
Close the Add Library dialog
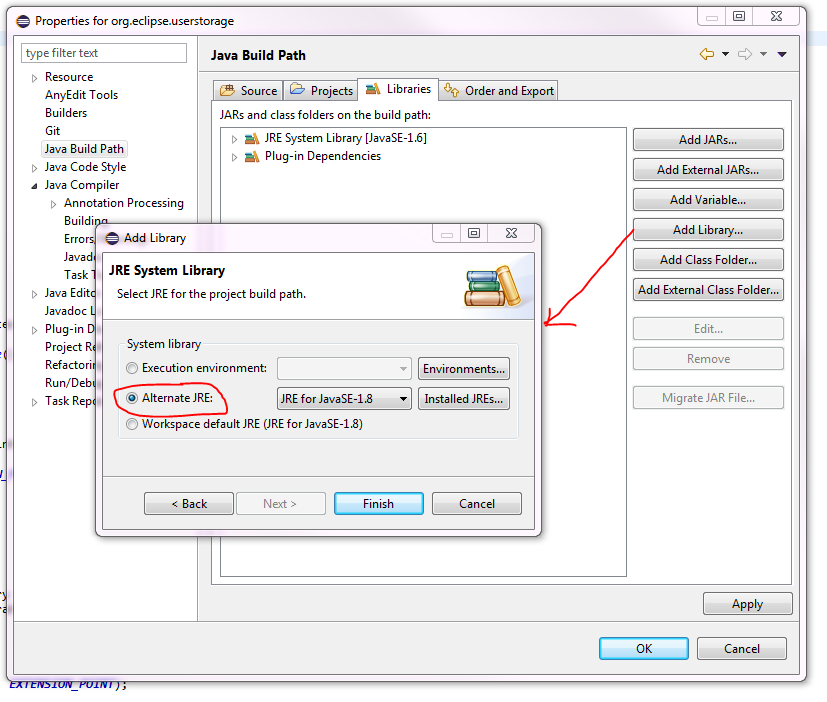(511, 233)
